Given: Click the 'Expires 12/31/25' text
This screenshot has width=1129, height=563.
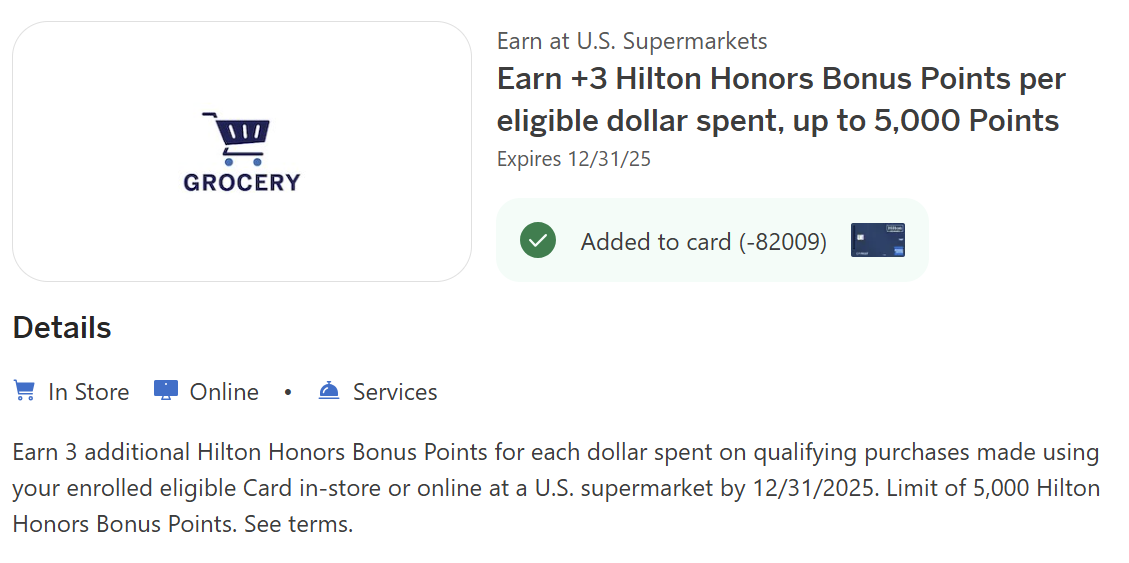Looking at the screenshot, I should (574, 159).
